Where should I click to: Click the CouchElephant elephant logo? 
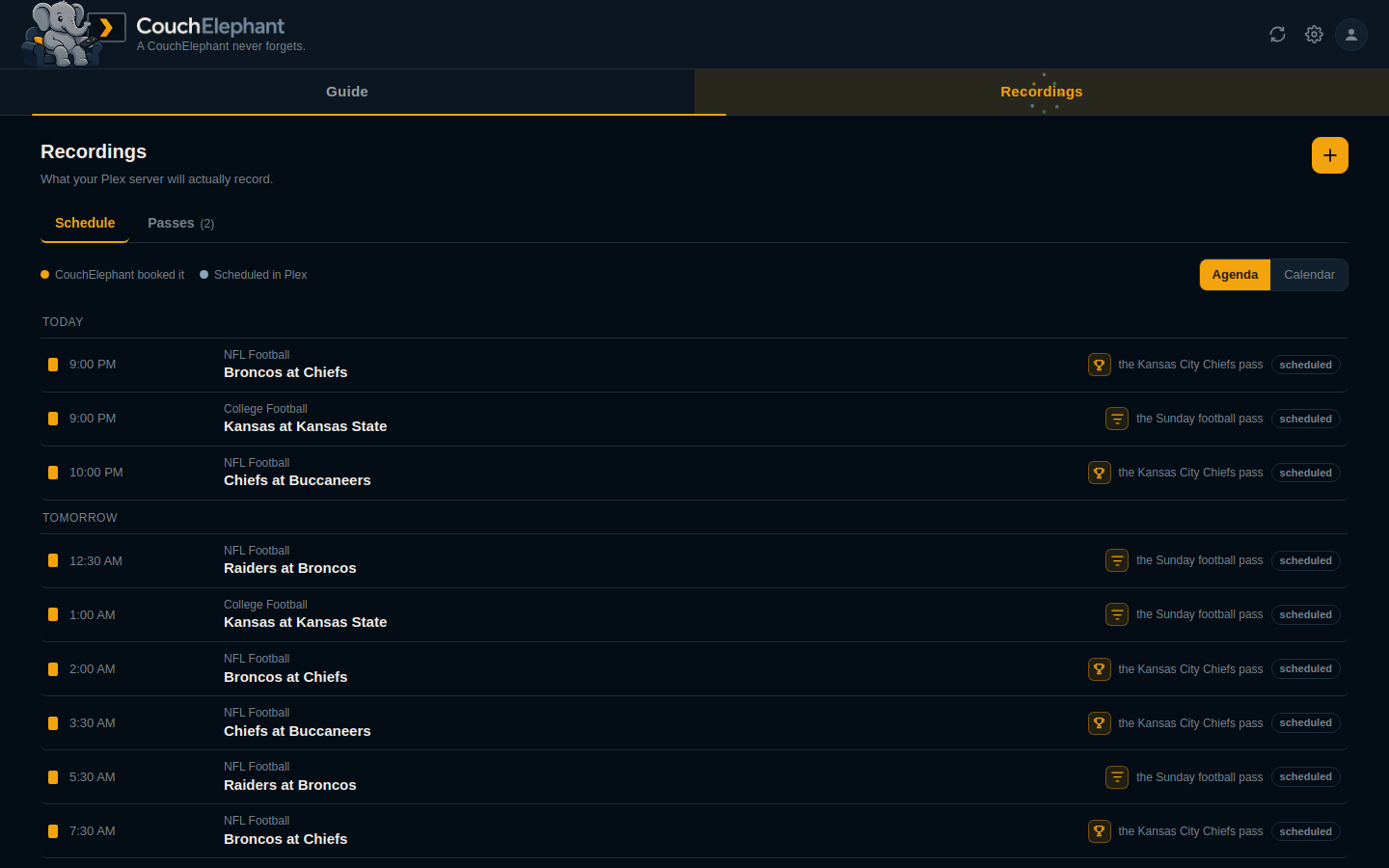(x=73, y=34)
